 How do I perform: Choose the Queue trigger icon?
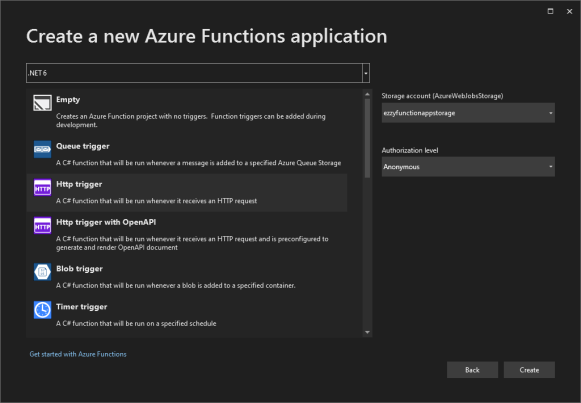42,149
